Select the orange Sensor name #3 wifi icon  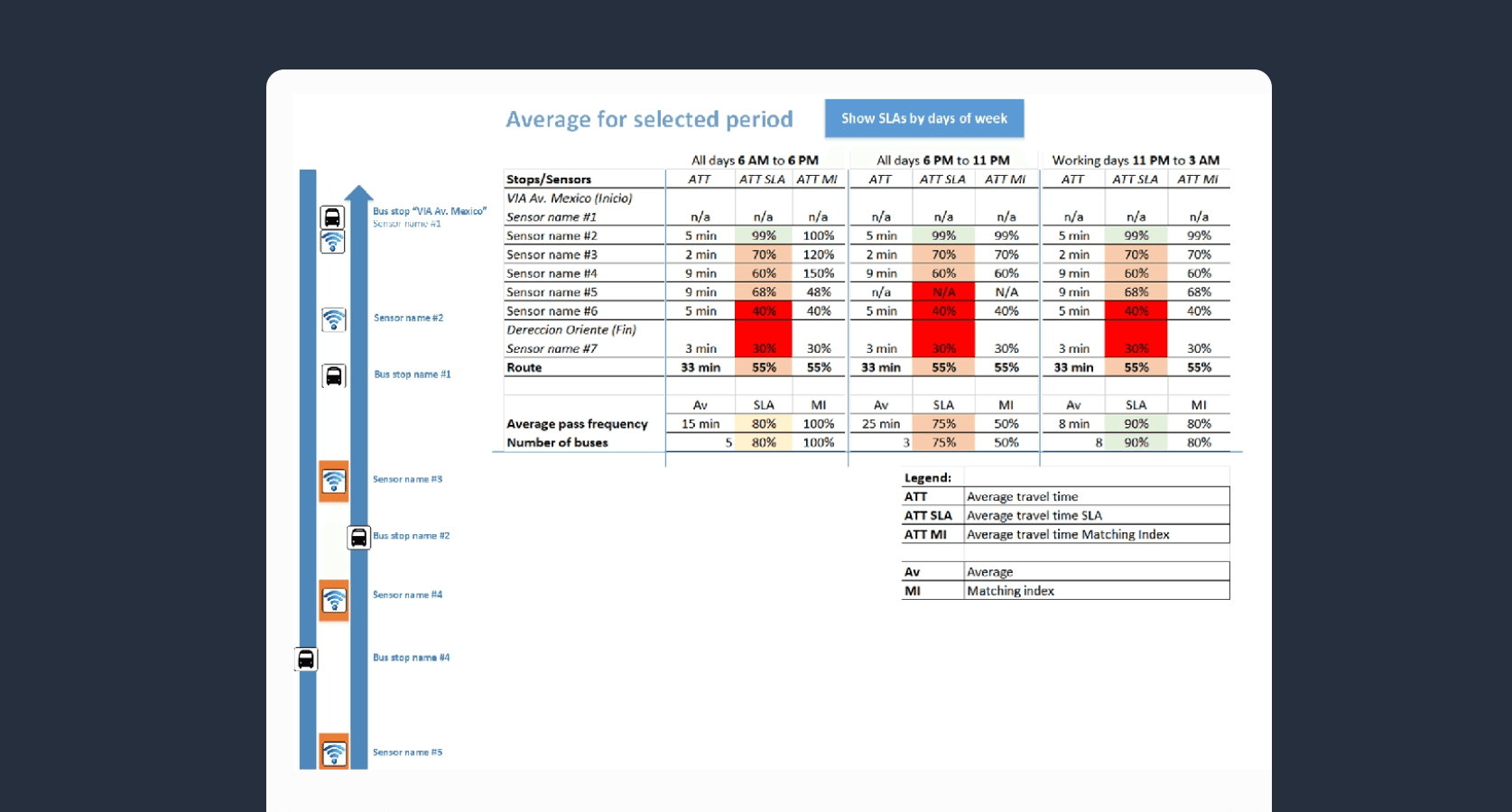(333, 481)
